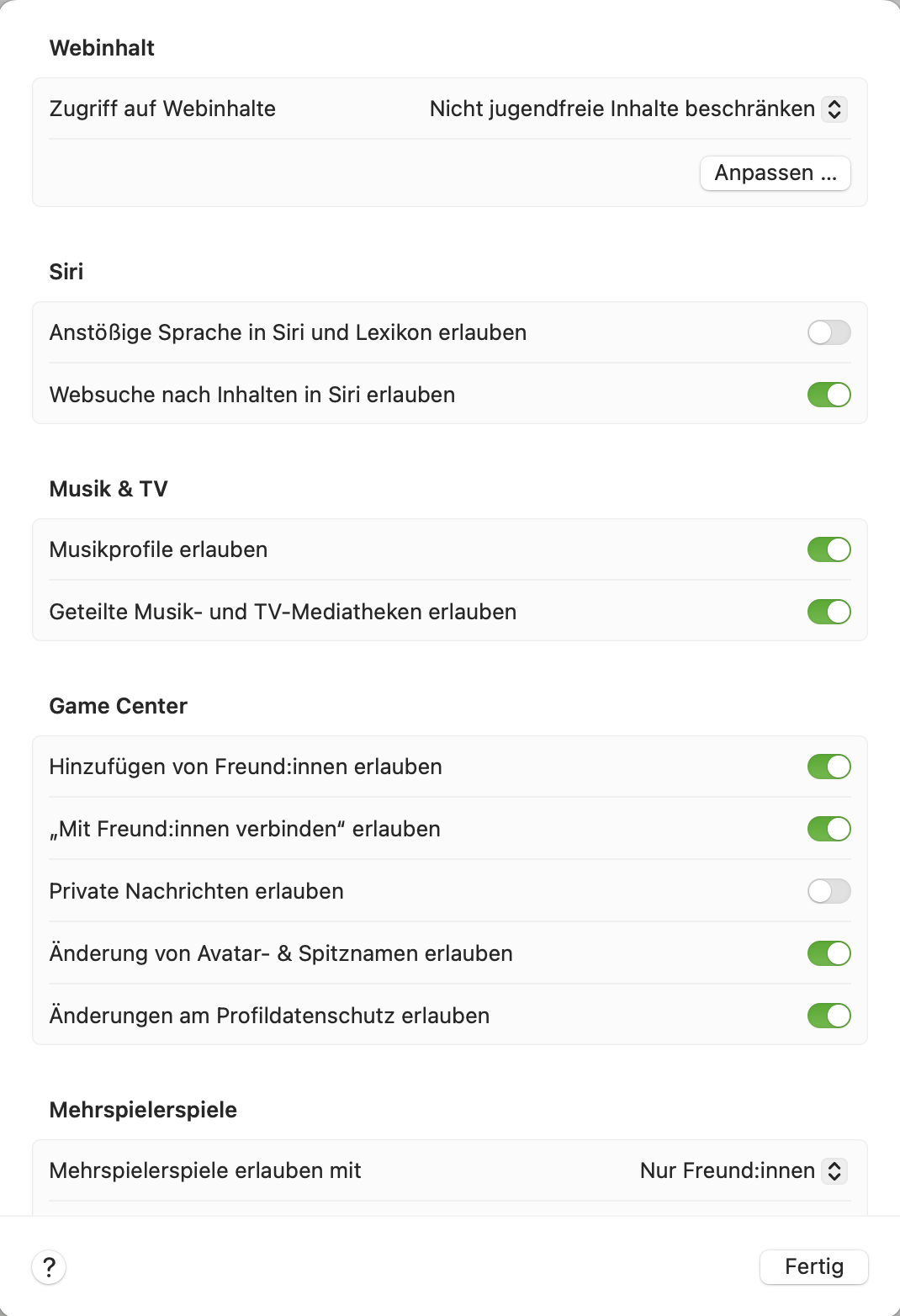
Task: Click the Webinhalt section heading
Action: pos(102,48)
